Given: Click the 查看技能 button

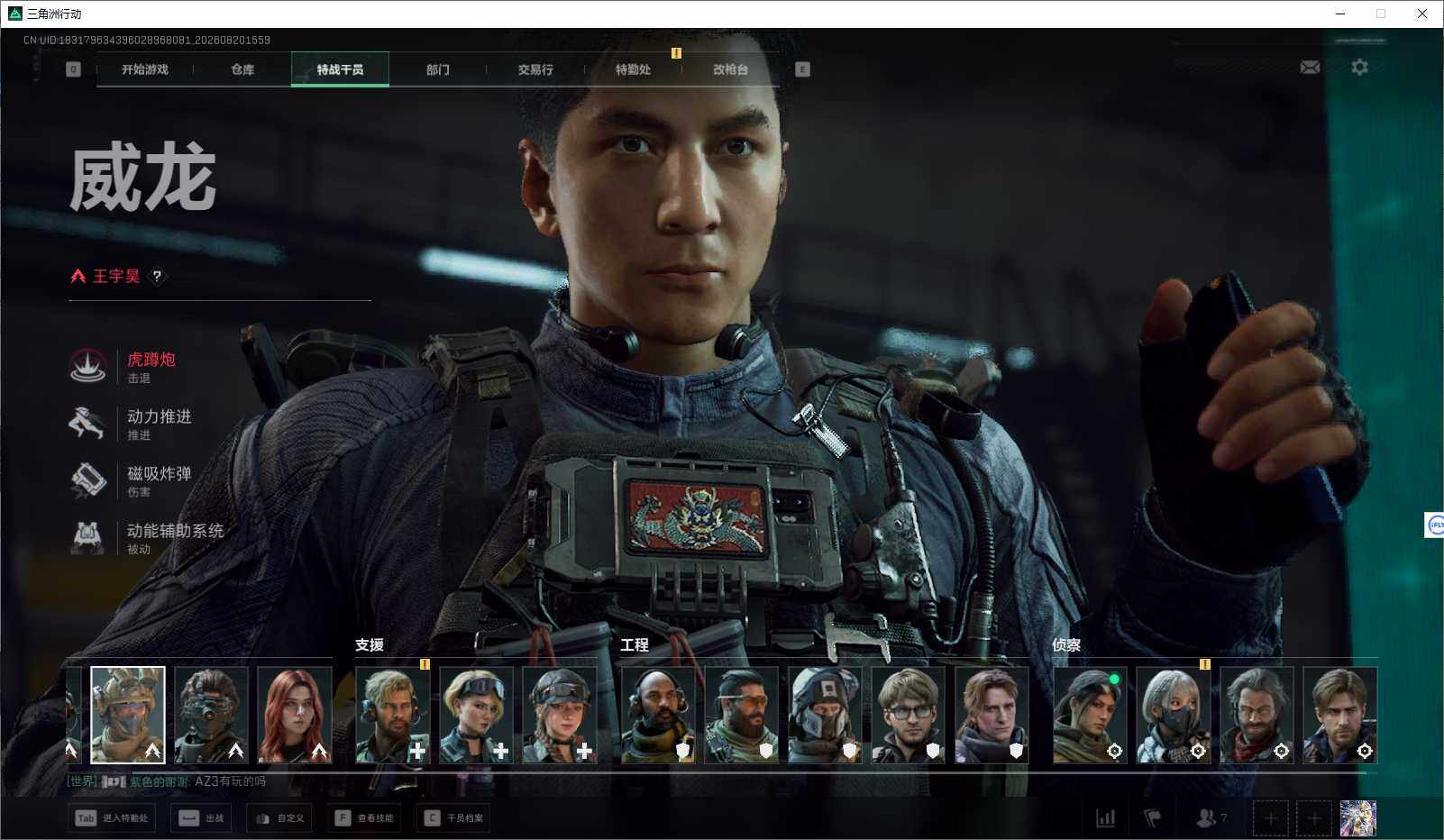Looking at the screenshot, I should 364,818.
